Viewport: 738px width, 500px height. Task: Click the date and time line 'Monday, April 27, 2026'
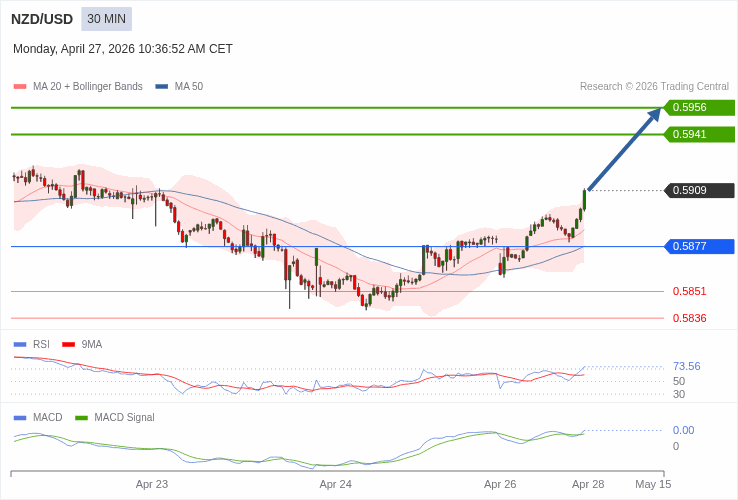click(x=123, y=49)
